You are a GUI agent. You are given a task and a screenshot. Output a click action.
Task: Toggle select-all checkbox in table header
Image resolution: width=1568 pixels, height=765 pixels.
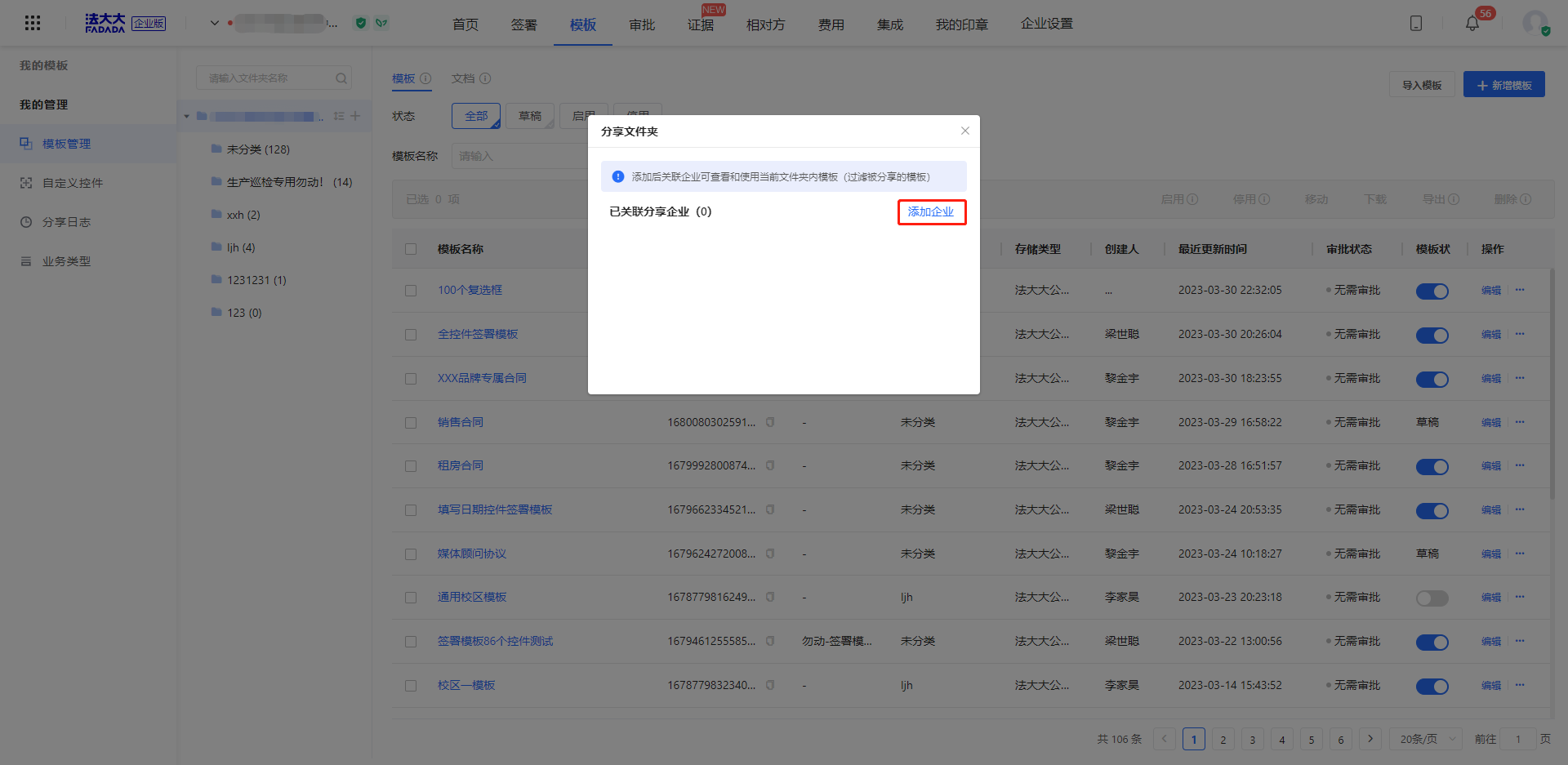(x=411, y=249)
